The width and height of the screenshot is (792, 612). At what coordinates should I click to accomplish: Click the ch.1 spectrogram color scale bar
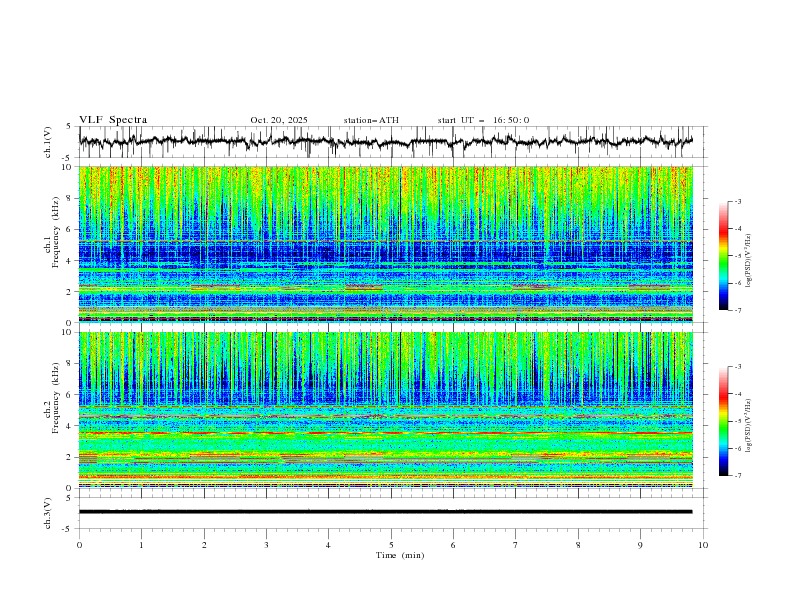pyautogui.click(x=723, y=256)
